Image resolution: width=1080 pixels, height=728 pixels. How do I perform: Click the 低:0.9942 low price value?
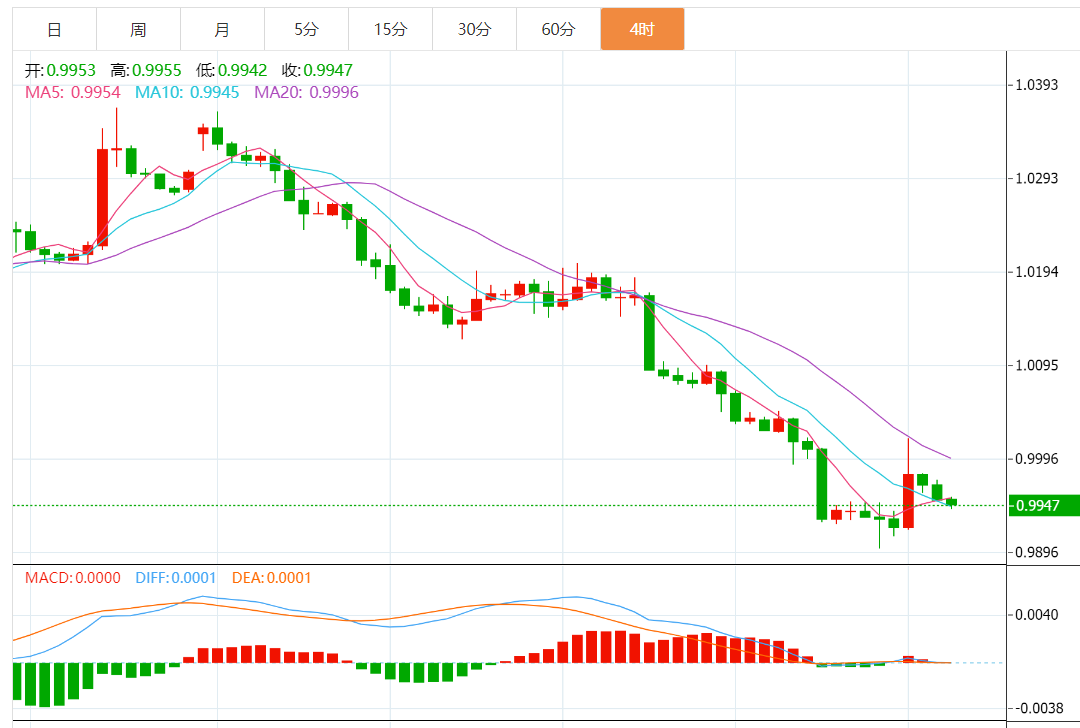pos(231,70)
